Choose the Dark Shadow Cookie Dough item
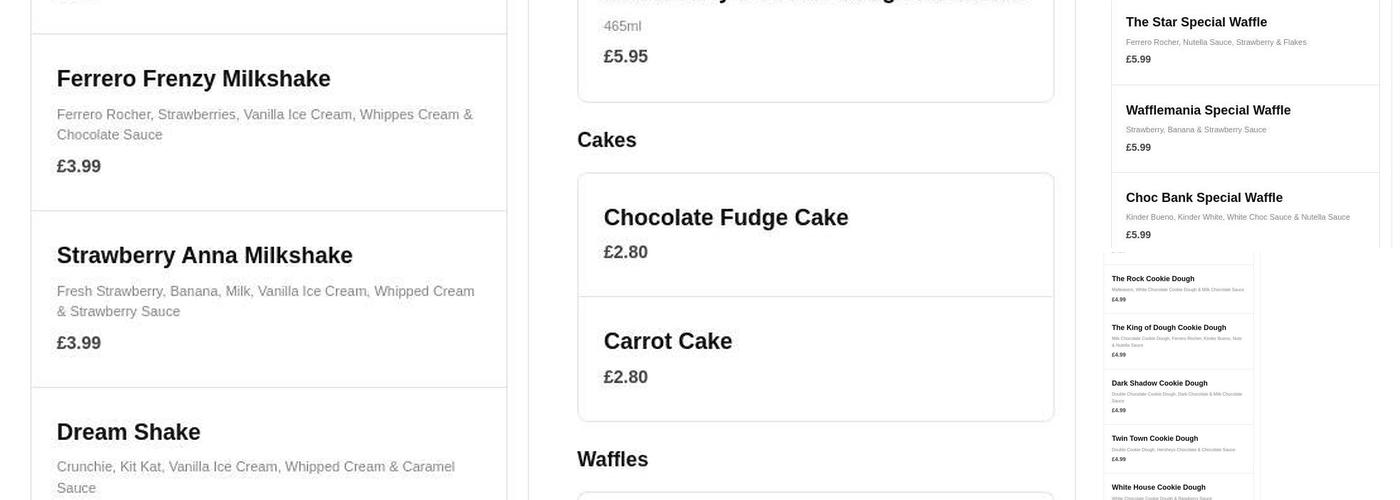1400x500 pixels. (x=1159, y=383)
